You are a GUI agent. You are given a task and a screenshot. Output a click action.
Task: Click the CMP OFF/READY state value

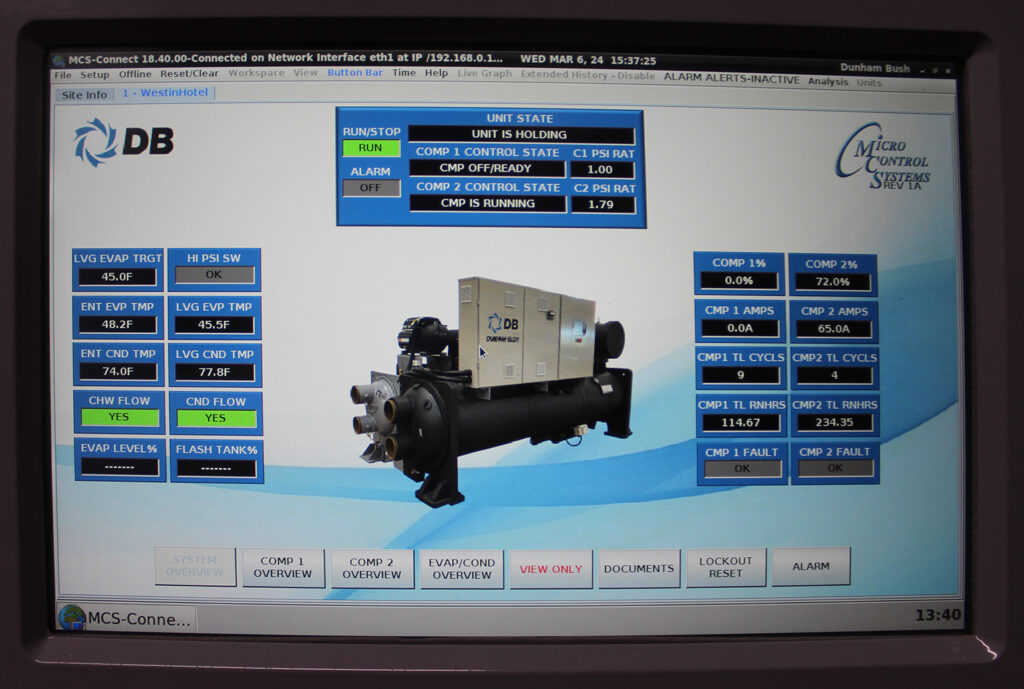487,168
